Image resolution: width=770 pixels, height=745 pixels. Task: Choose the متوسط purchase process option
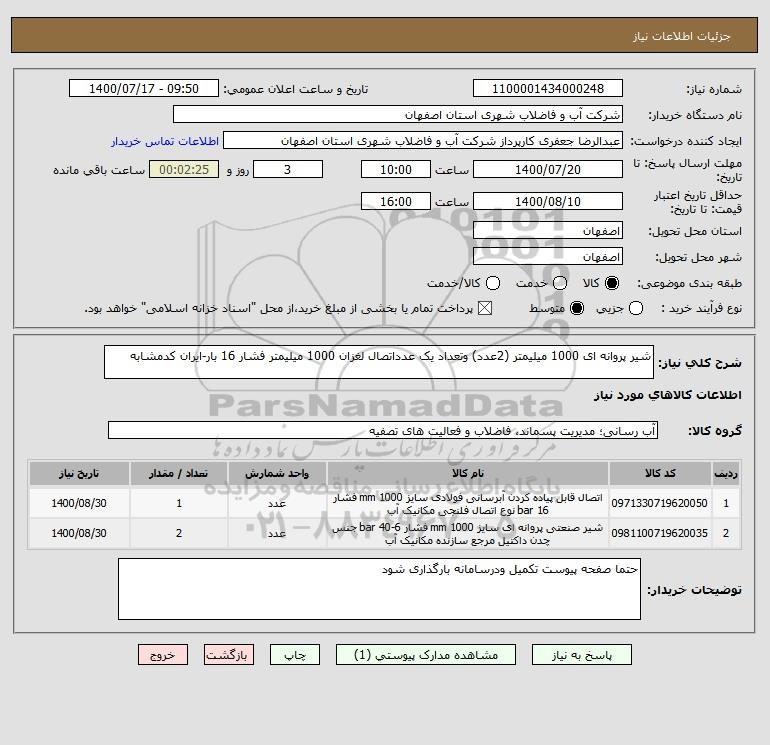pos(577,308)
